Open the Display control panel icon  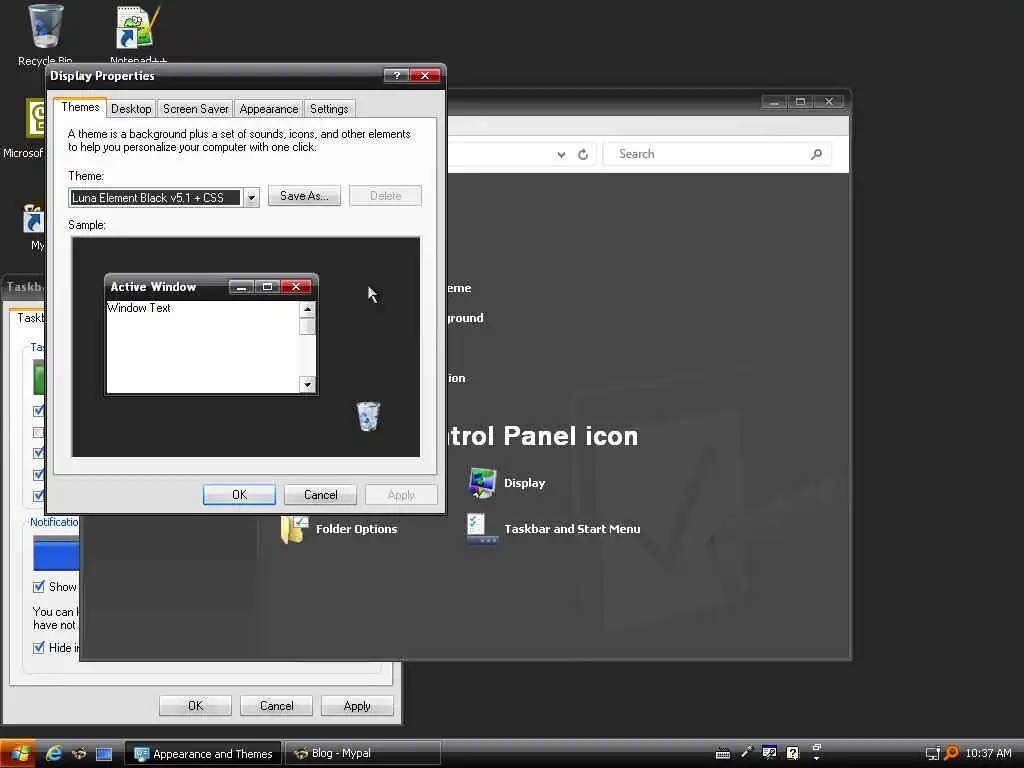pyautogui.click(x=483, y=483)
